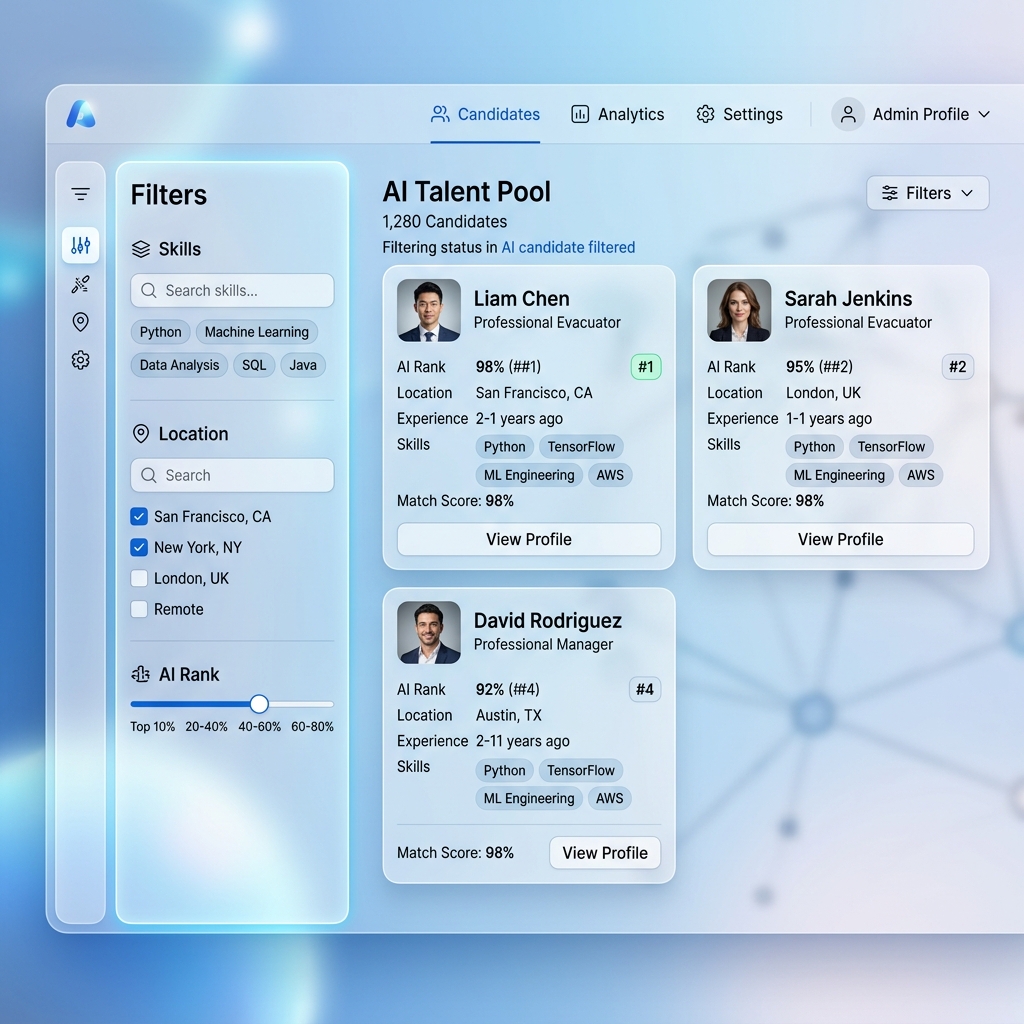Open the AI candidate filtered link
Screen dimensions: 1024x1024
[568, 247]
